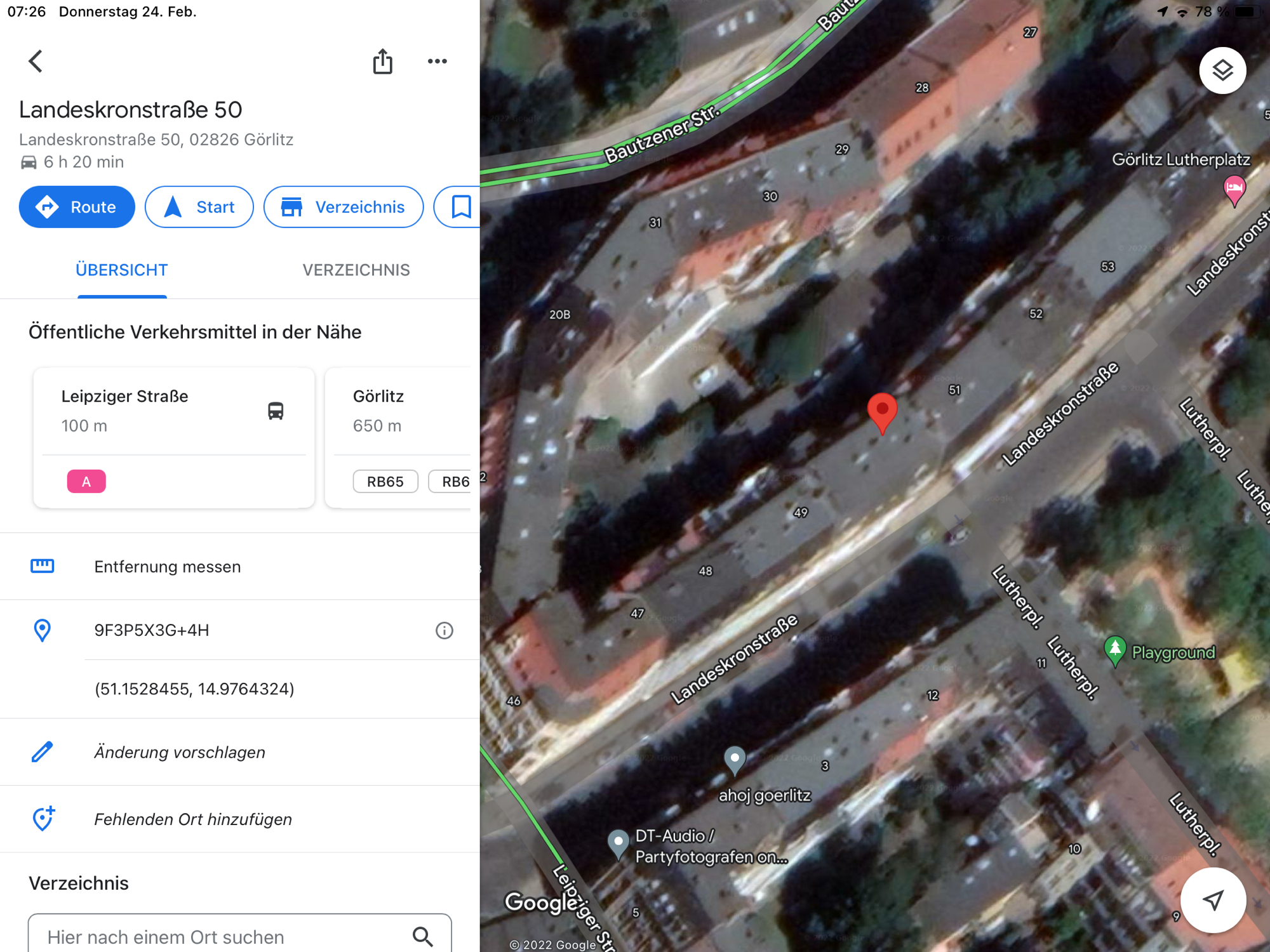The width and height of the screenshot is (1270, 952).
Task: Tap the back arrow icon
Action: (36, 62)
